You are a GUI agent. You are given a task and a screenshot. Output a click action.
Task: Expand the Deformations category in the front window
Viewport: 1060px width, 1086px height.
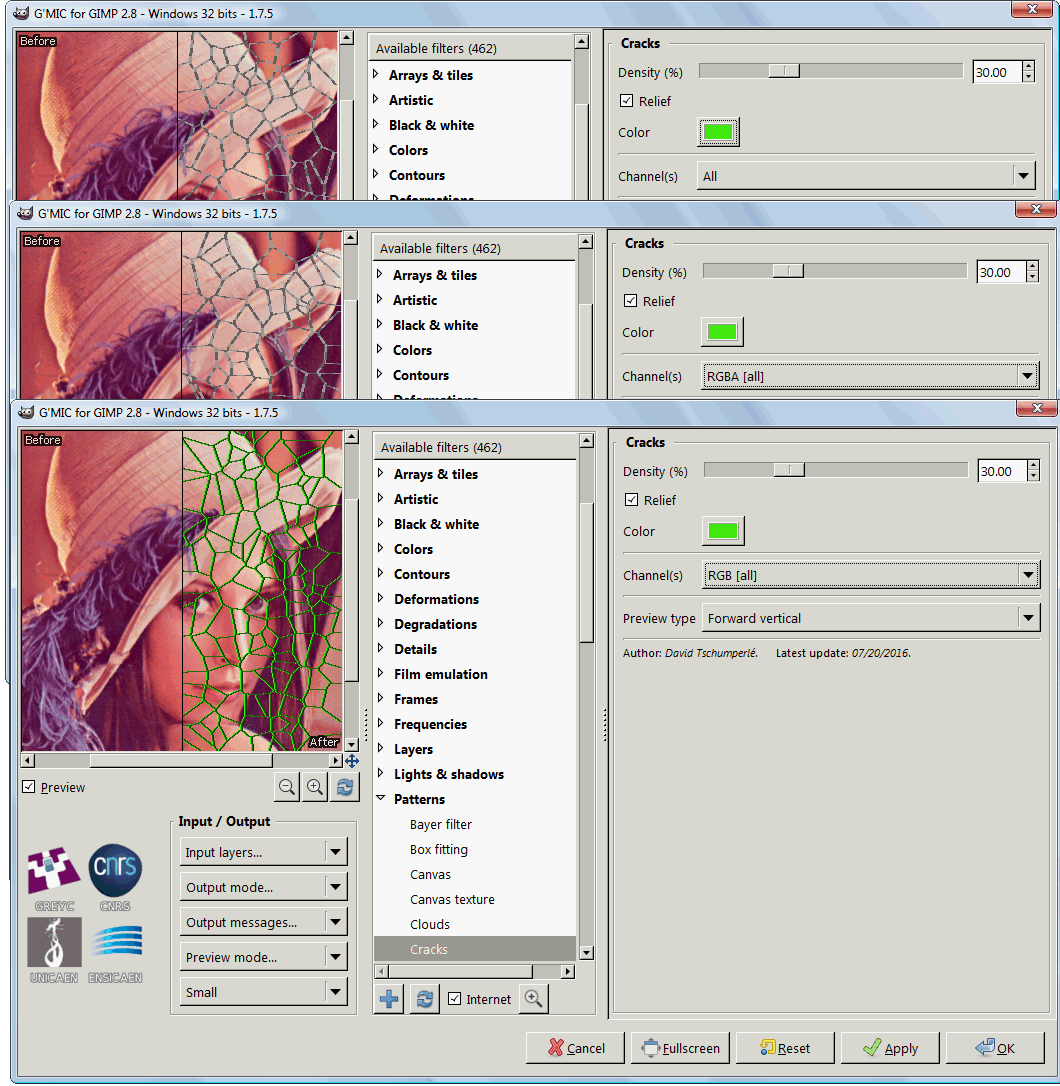(381, 598)
